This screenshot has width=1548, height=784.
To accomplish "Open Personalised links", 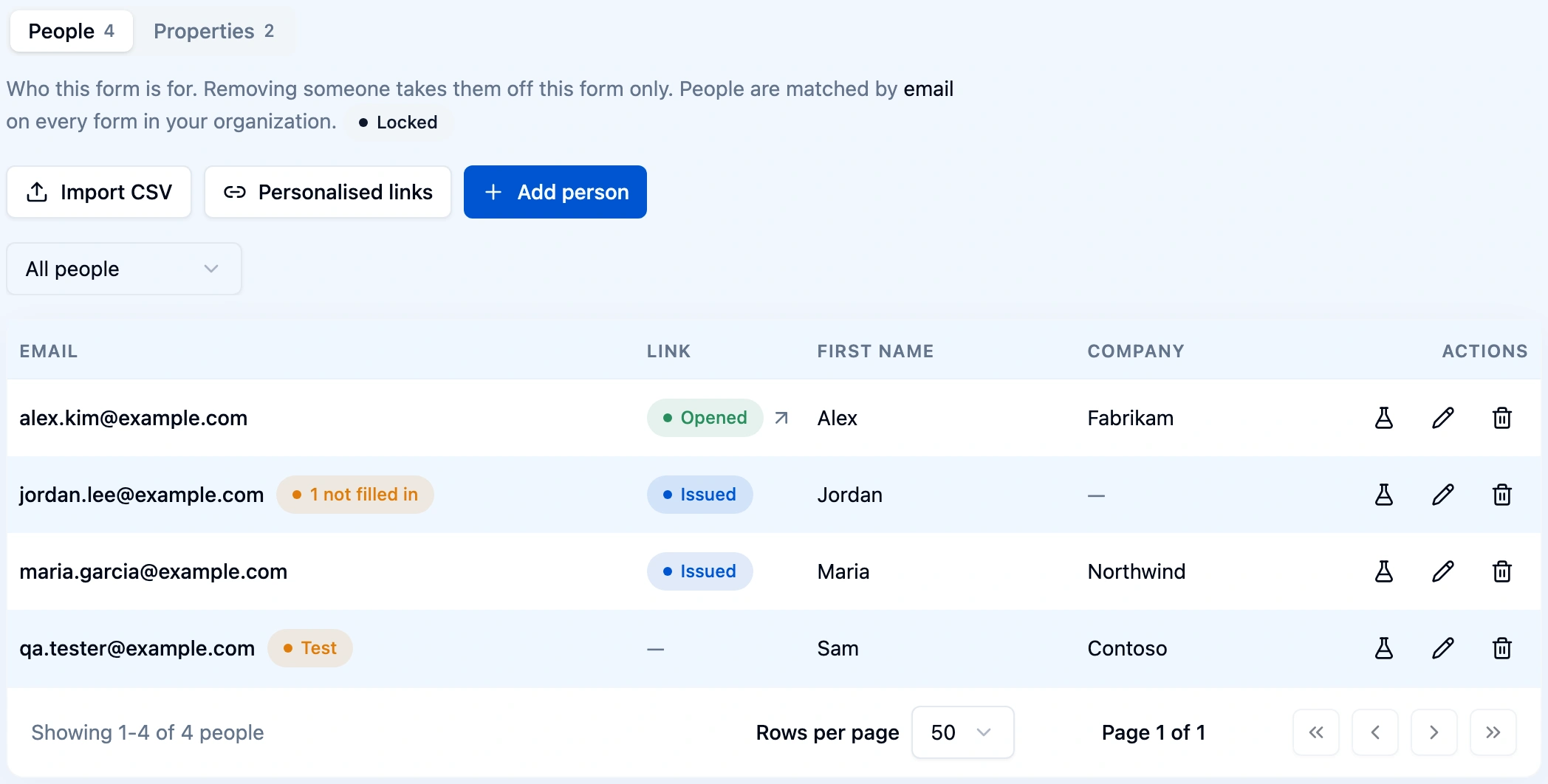I will [x=328, y=192].
